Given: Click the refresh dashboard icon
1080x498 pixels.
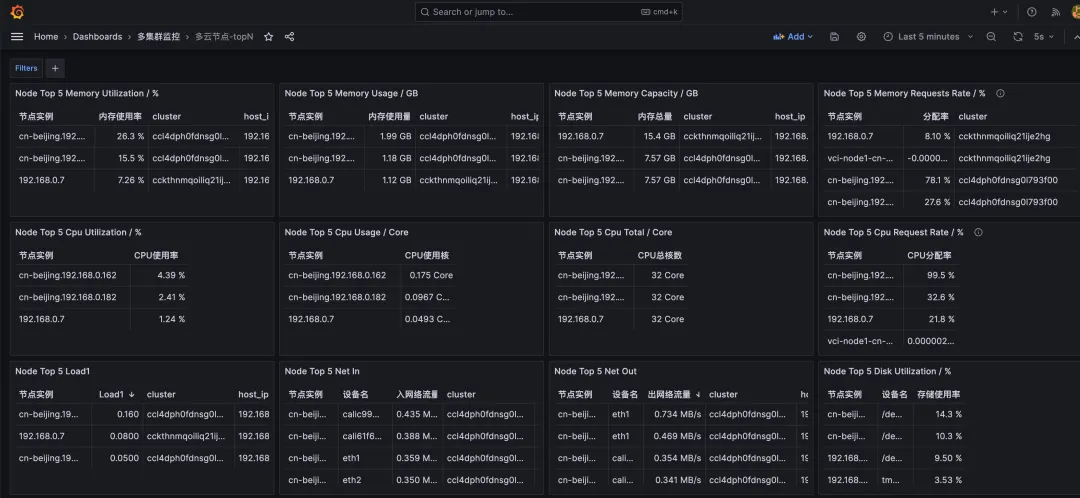Looking at the screenshot, I should (x=1018, y=37).
